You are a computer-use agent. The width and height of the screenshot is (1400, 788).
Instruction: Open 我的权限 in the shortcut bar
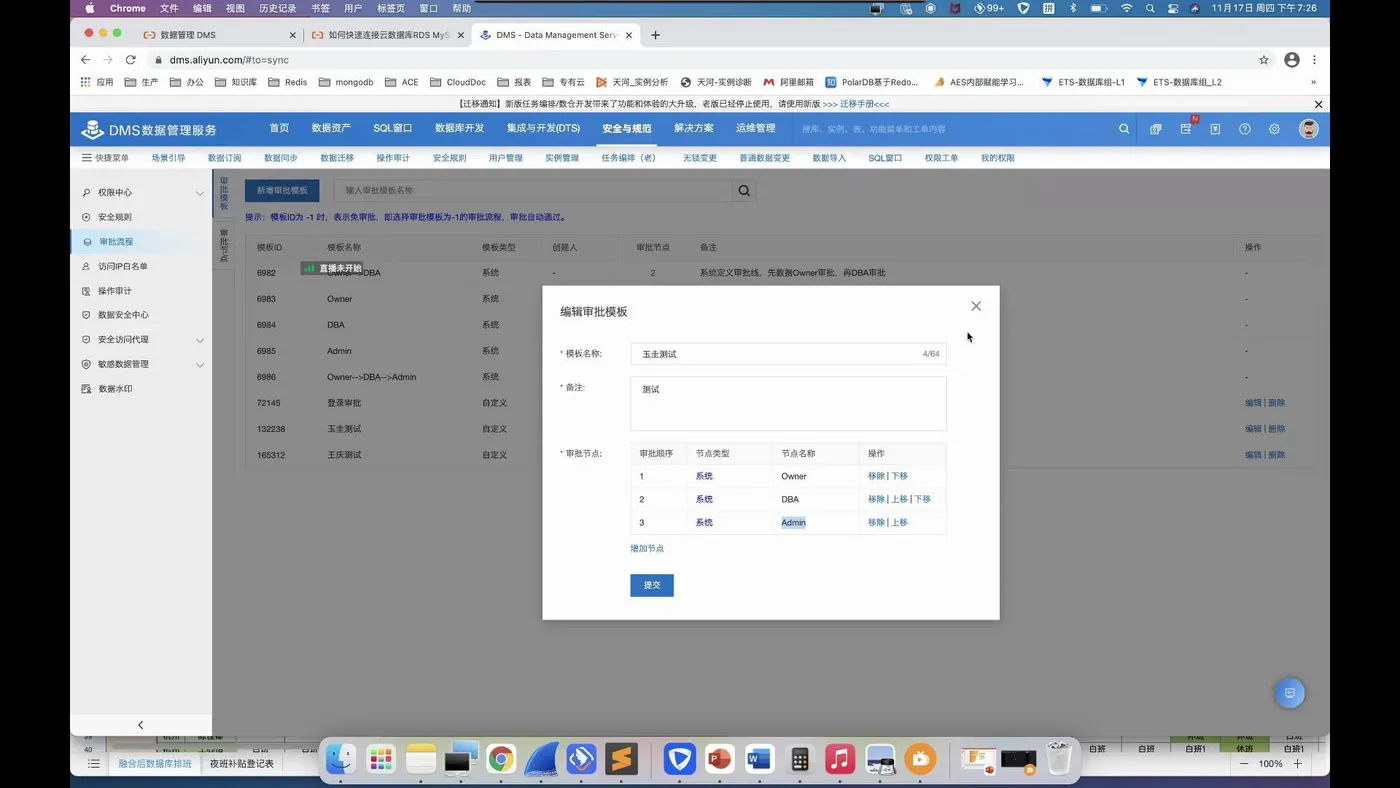[997, 158]
